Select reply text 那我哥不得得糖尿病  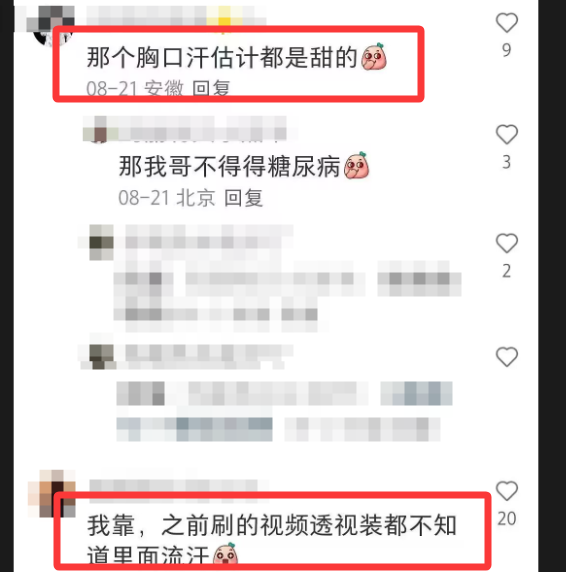tap(229, 167)
